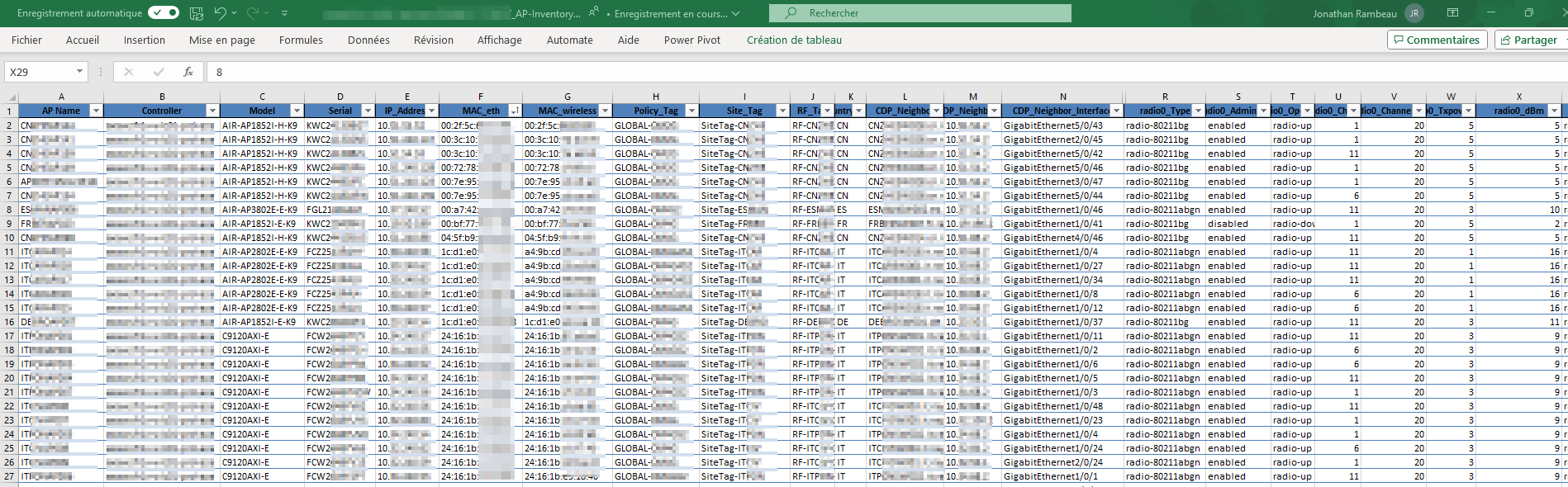Screen dimensions: 1568x487
Task: Open the Policy_Tag filter dropdown
Action: click(x=691, y=111)
